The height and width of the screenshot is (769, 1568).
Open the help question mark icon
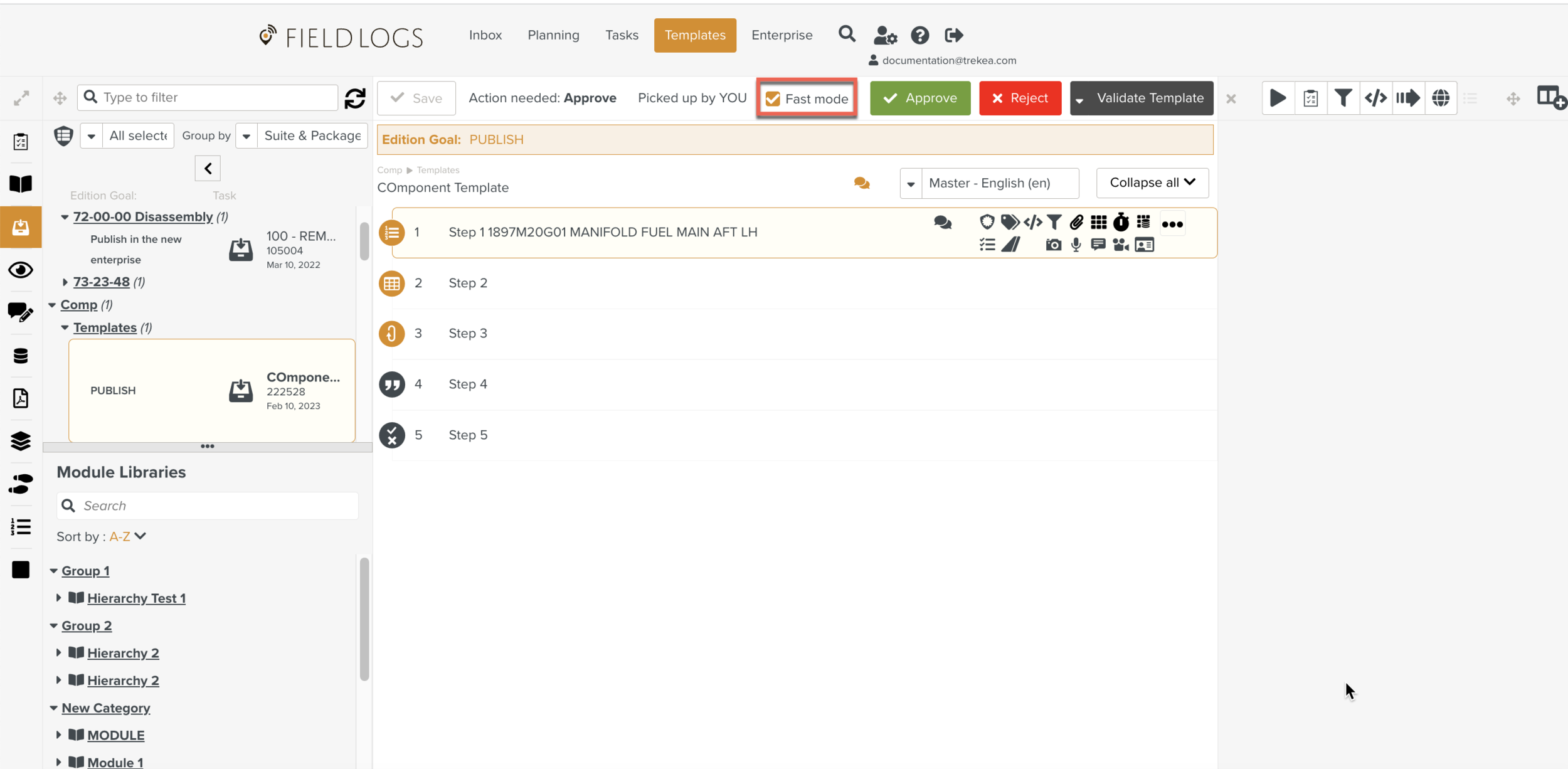(x=919, y=35)
